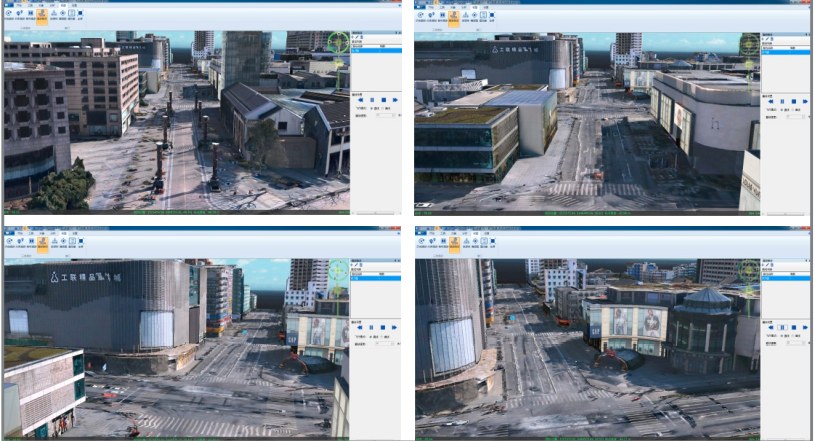Viewport: 815px width, 441px height.
Task: Click the full-screen corner-brackets icon in bottom-right window
Action: pyautogui.click(x=492, y=241)
